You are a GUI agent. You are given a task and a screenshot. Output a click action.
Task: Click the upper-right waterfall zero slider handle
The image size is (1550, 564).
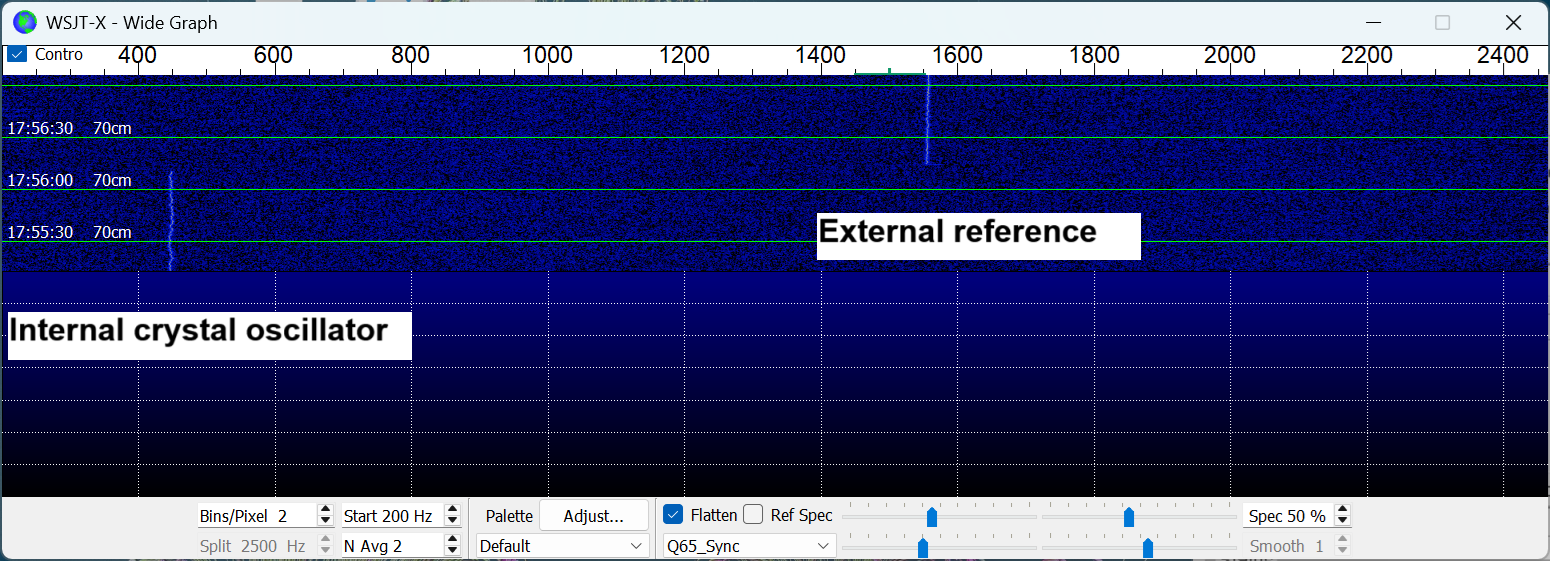(1129, 517)
